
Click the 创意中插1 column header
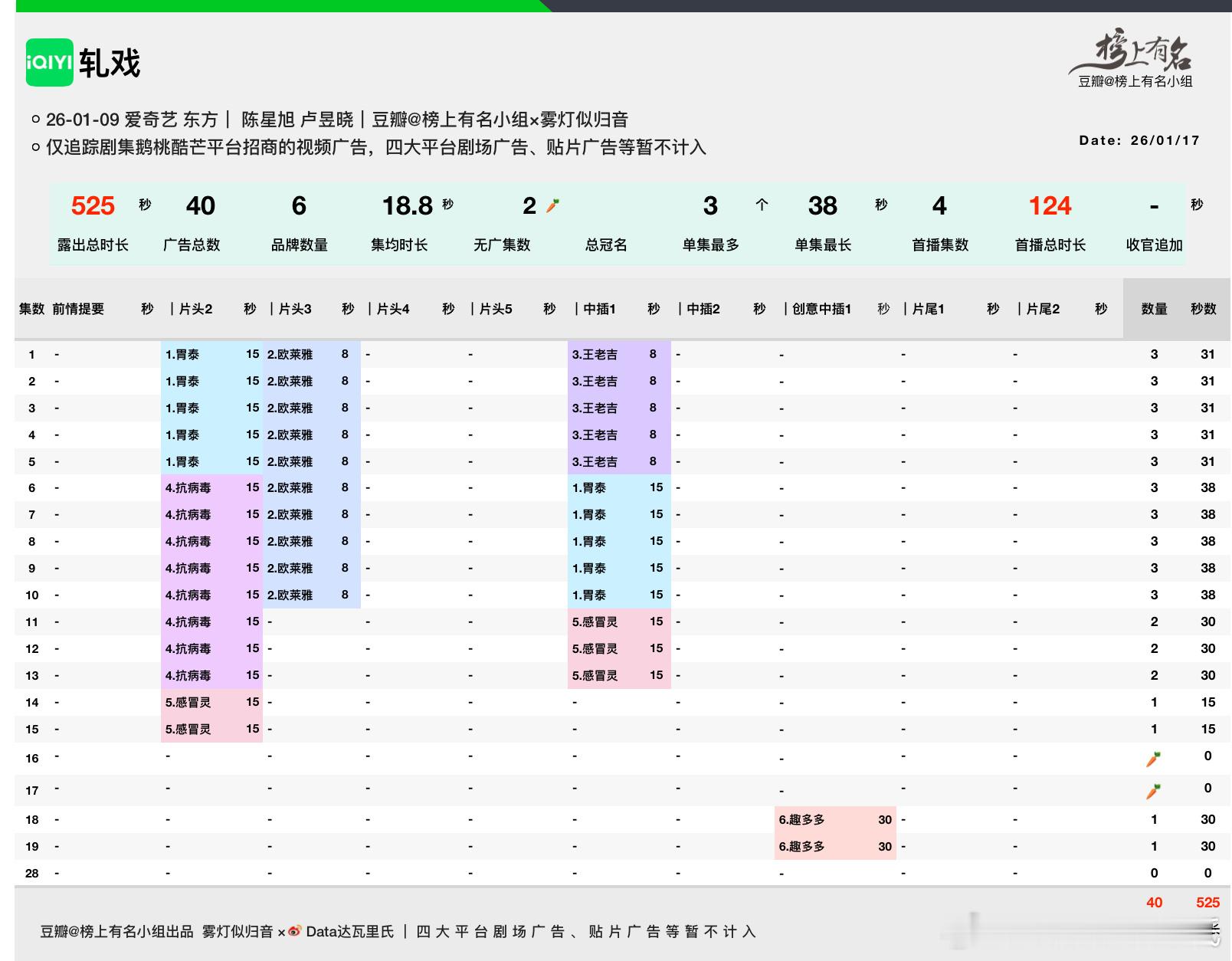821,309
